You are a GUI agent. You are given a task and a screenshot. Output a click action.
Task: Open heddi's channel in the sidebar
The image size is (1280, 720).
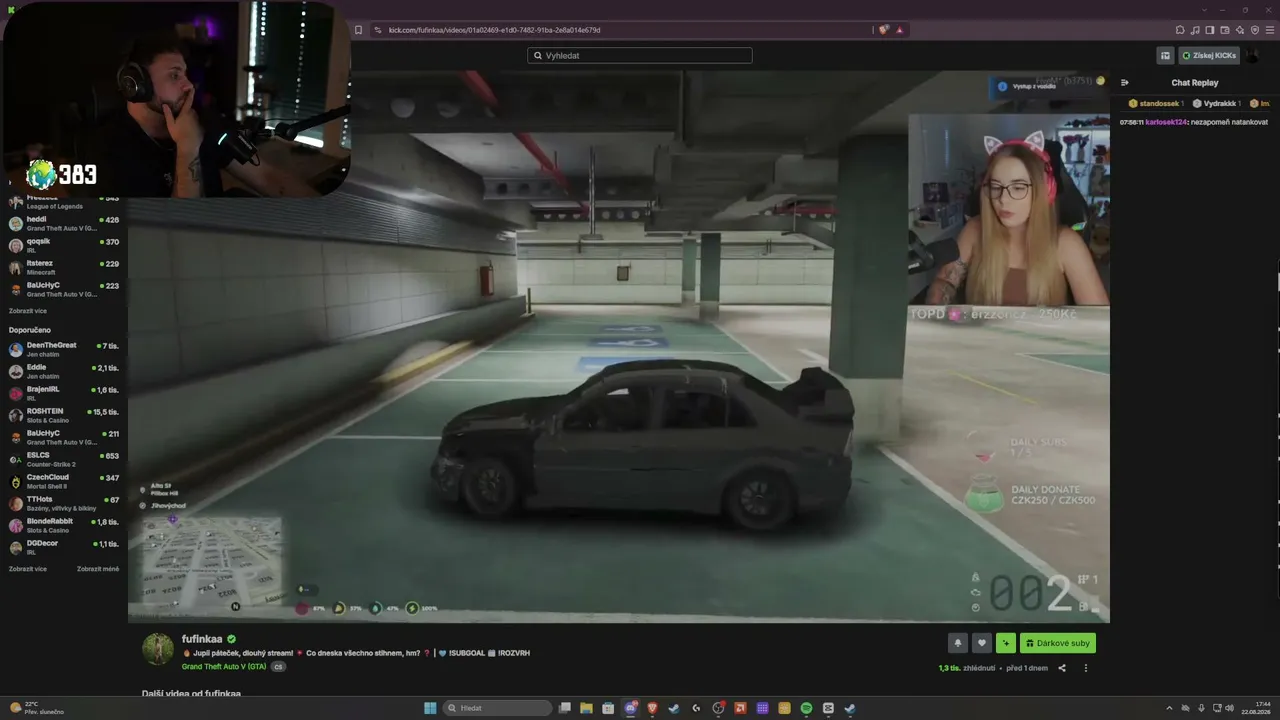[x=64, y=223]
